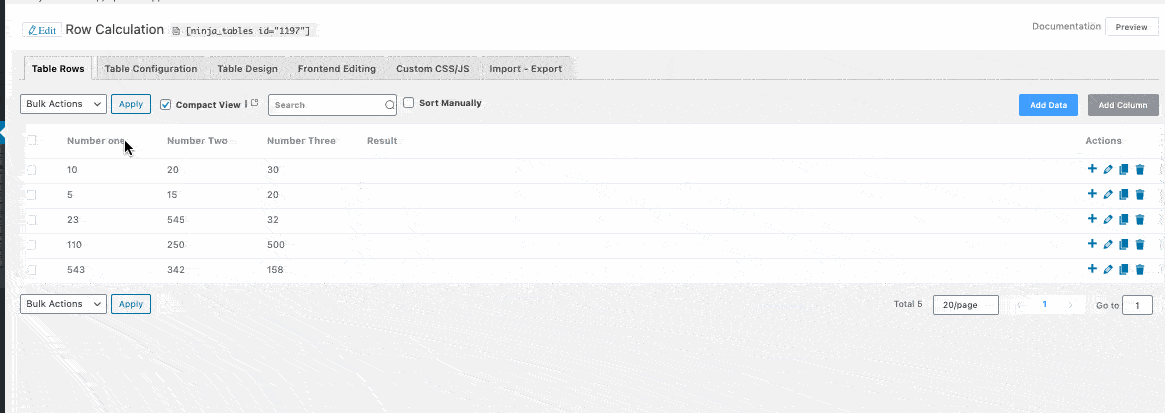
Task: Click the trash delete icon in the row starting with 543
Action: [x=1140, y=269]
